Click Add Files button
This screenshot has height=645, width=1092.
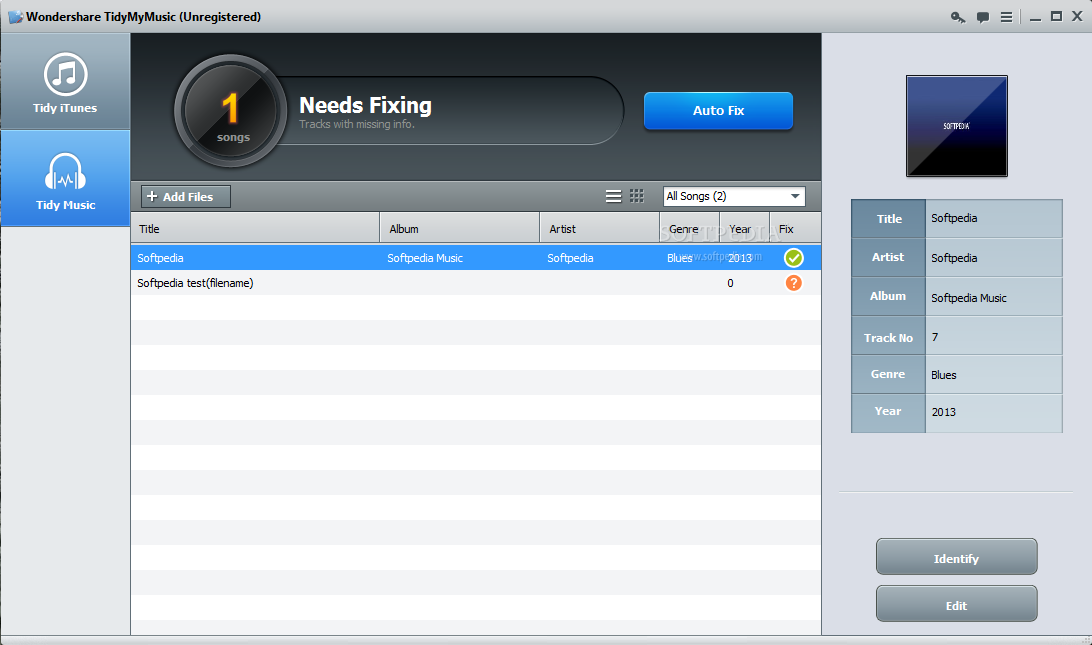point(186,196)
